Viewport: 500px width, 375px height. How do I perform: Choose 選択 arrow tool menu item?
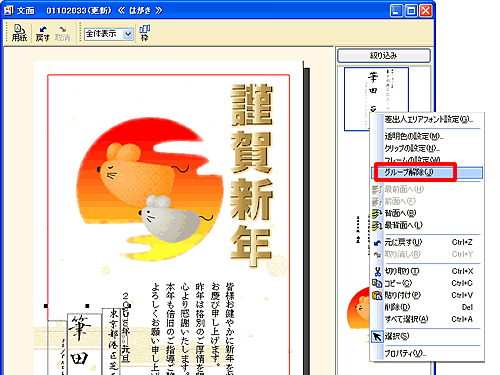click(x=427, y=336)
